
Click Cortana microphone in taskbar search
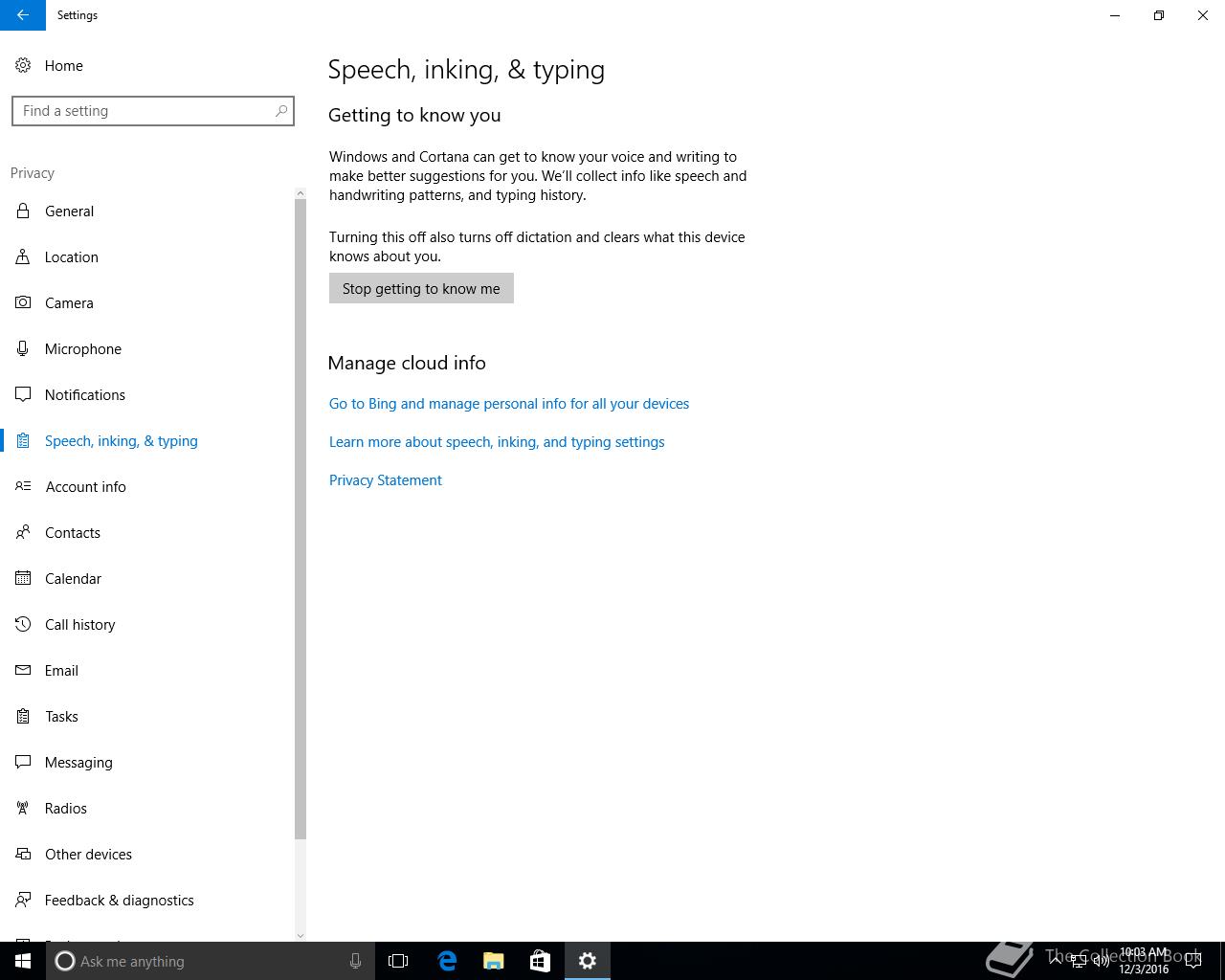pos(355,961)
